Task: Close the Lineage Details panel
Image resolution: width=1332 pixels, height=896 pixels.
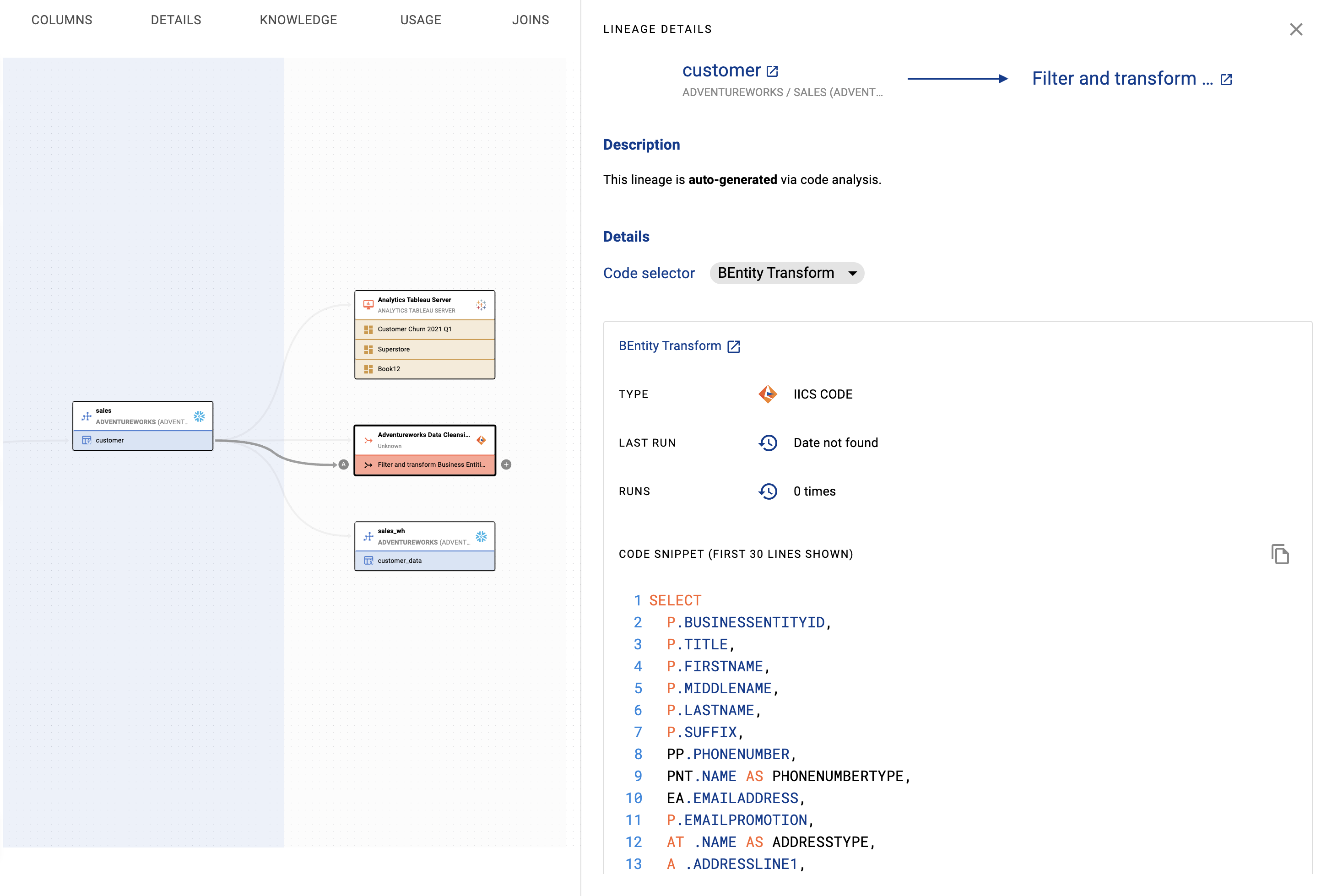Action: point(1295,29)
